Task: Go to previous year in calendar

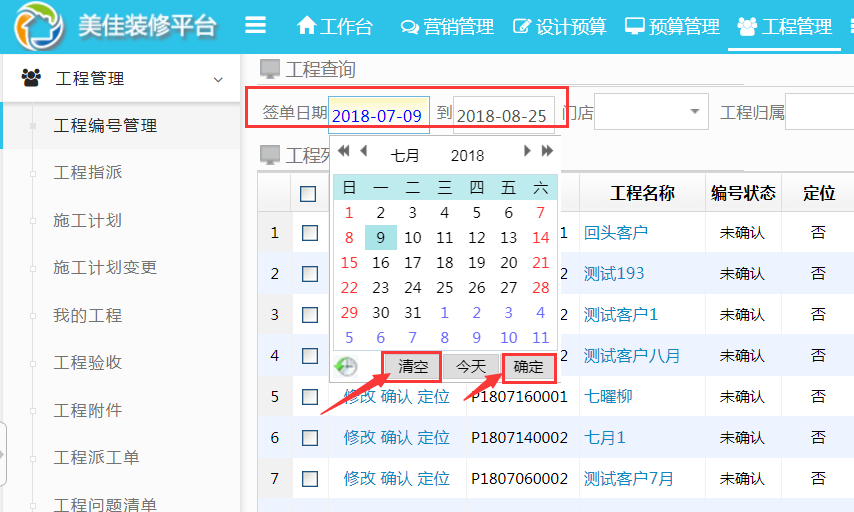Action: click(343, 151)
